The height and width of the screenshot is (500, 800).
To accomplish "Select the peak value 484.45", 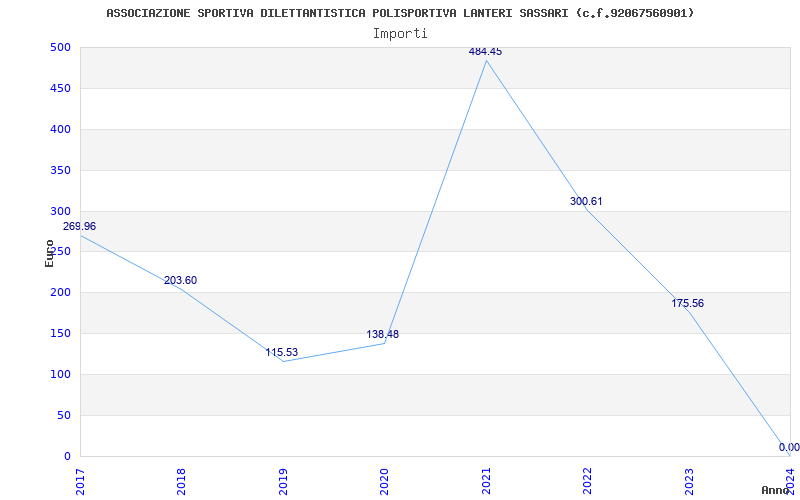I will tap(485, 51).
